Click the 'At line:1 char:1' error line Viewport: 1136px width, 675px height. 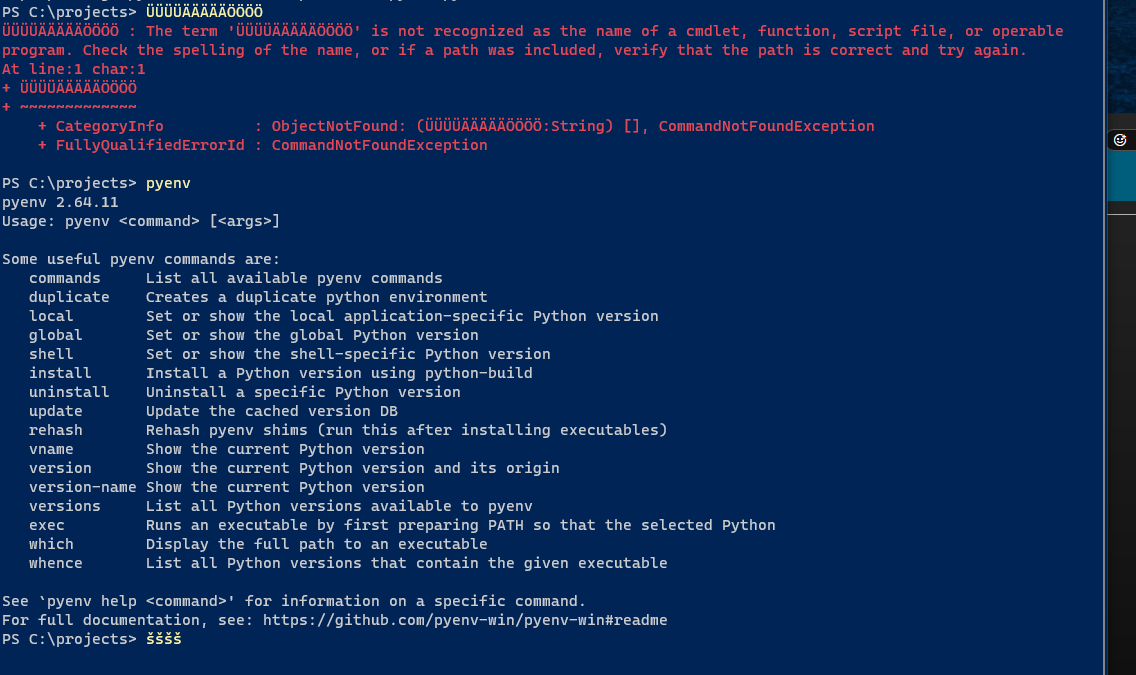[74, 69]
